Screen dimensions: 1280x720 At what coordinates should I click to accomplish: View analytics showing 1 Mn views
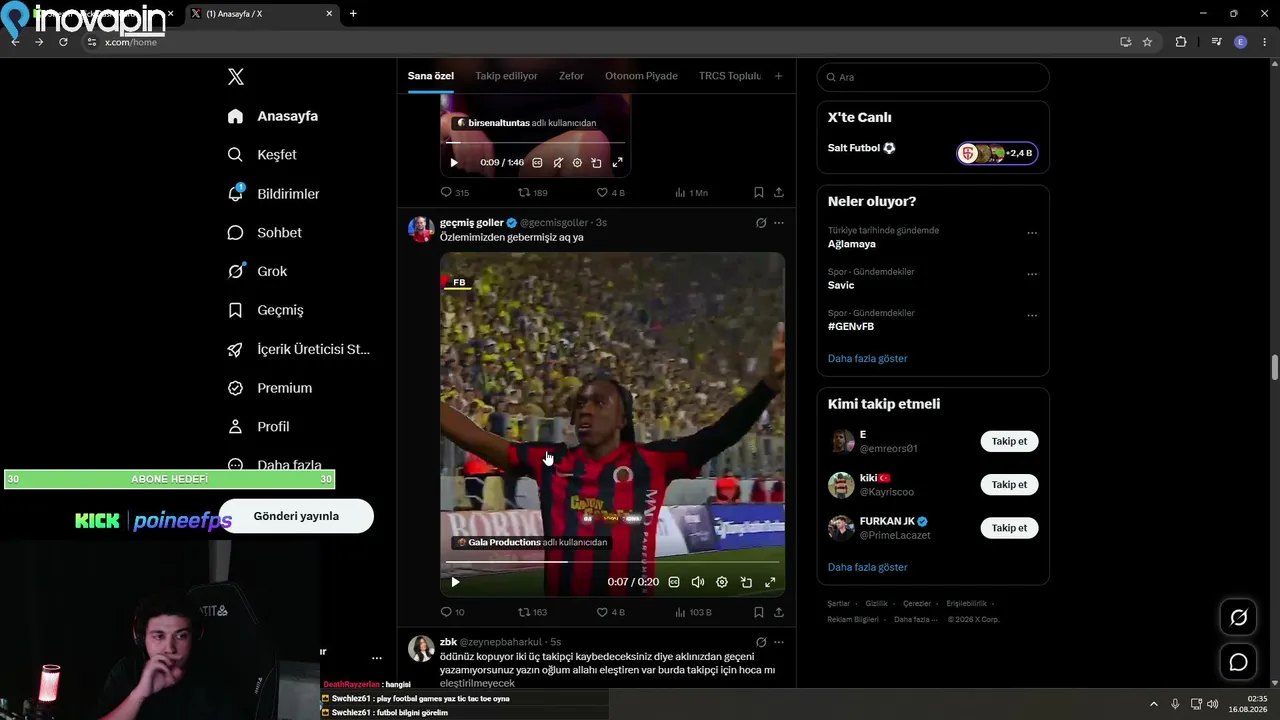click(x=692, y=192)
